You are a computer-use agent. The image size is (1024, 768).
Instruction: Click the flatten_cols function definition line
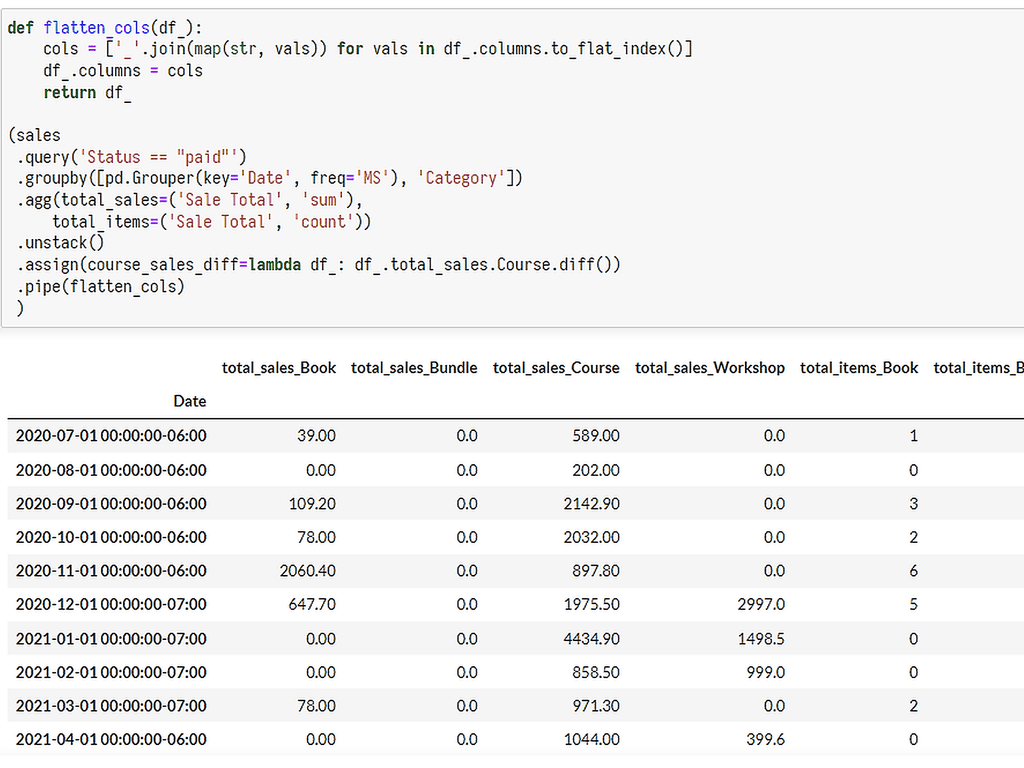point(110,27)
